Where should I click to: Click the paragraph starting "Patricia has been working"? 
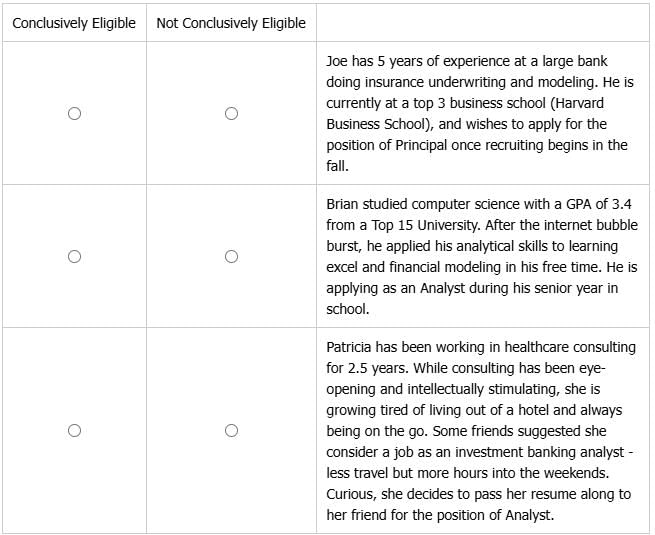[480, 431]
